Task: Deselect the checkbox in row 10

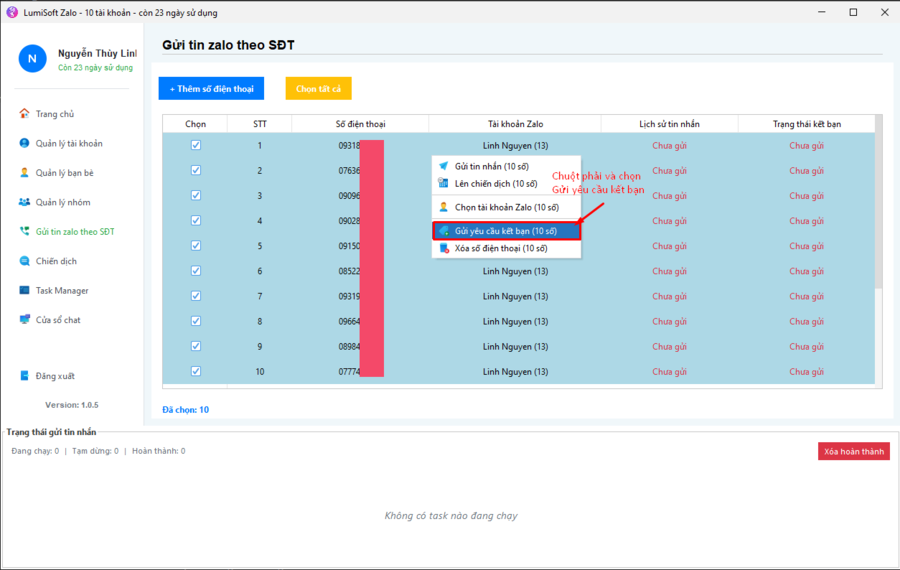Action: 196,371
